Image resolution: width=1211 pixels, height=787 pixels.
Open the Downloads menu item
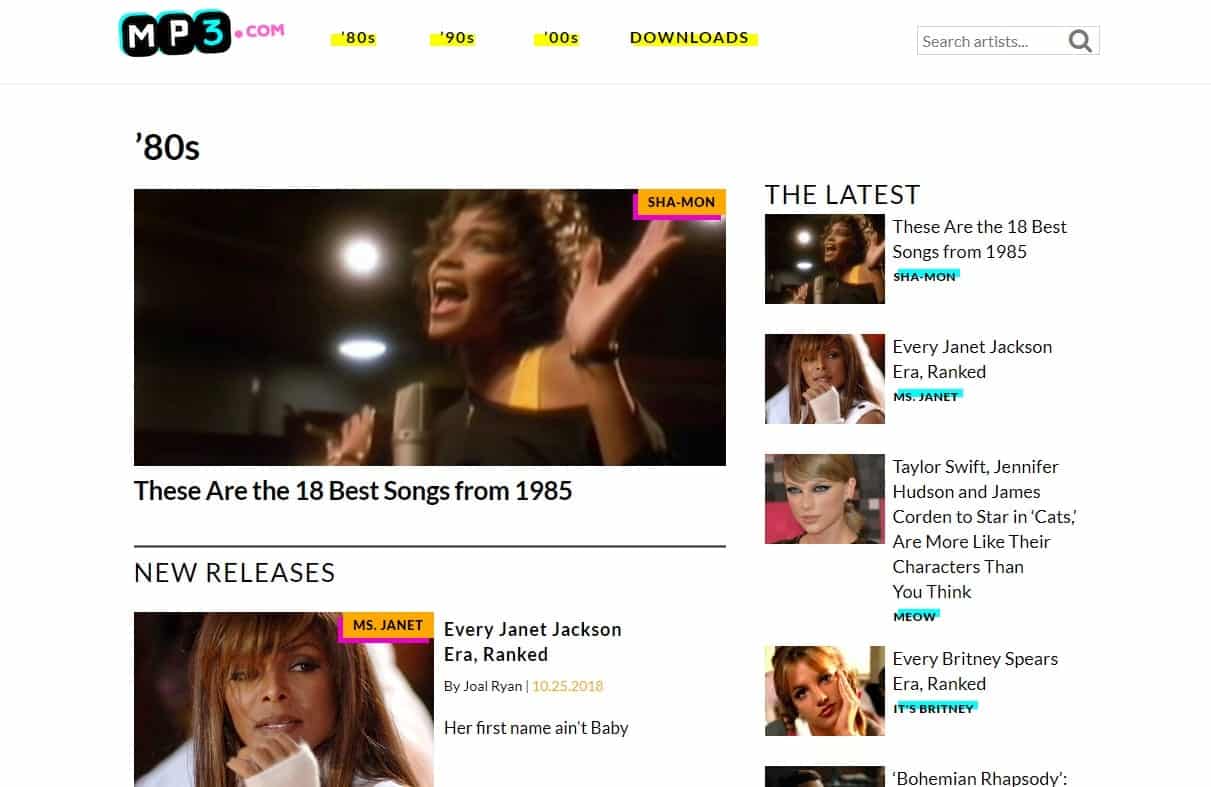(690, 38)
